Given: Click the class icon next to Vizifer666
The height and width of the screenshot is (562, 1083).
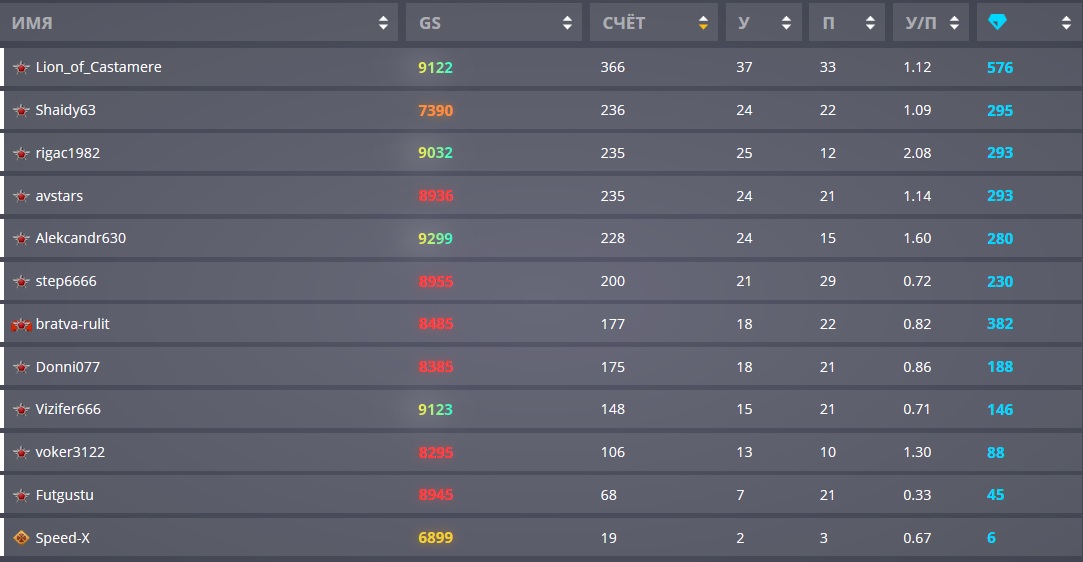Looking at the screenshot, I should point(21,409).
